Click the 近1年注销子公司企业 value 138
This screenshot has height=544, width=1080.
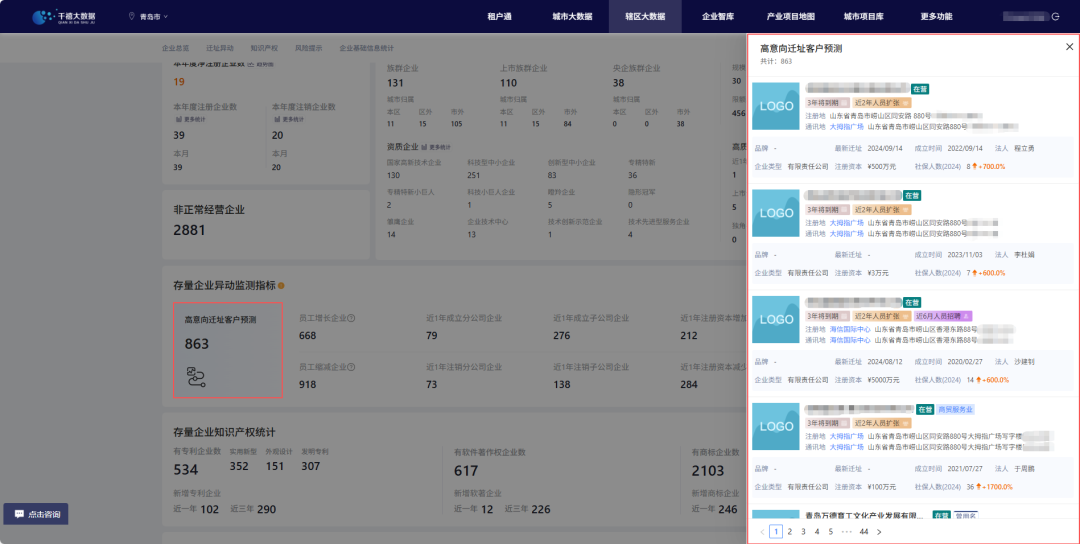click(x=561, y=384)
